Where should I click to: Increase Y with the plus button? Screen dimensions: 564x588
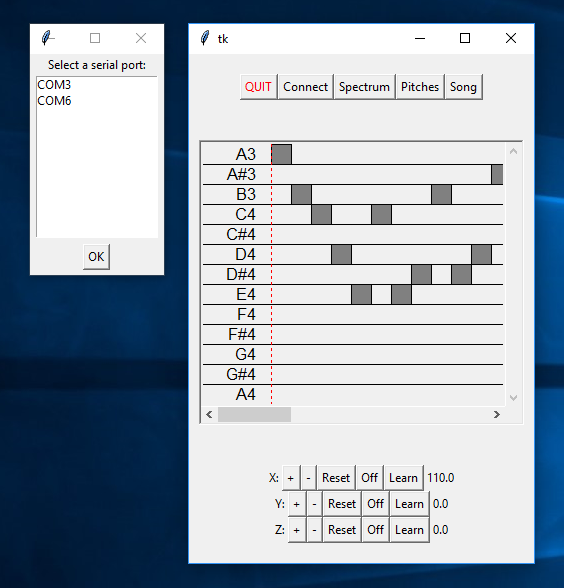point(297,504)
